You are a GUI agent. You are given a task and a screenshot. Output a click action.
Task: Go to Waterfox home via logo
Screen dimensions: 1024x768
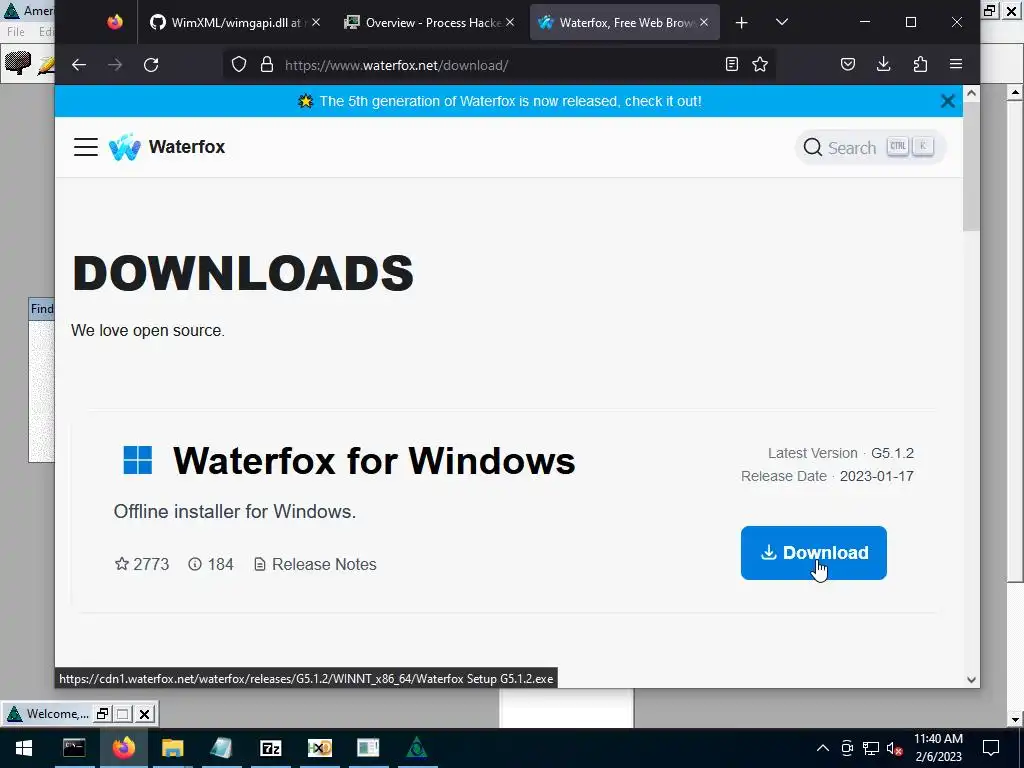click(x=167, y=147)
